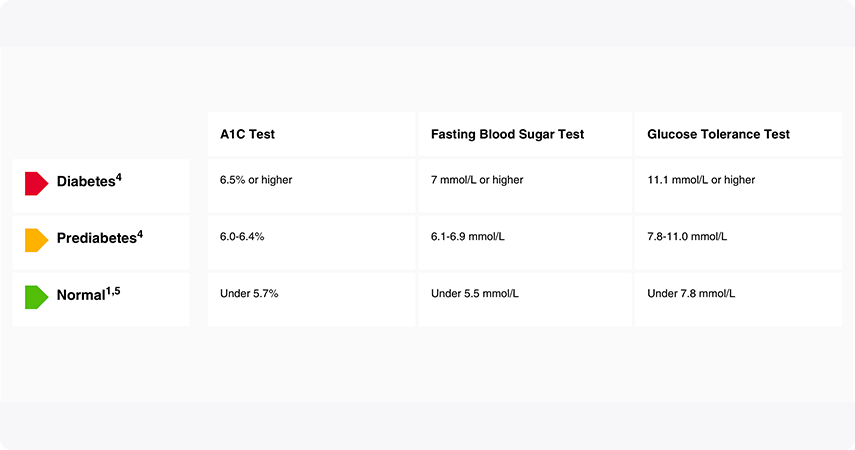
Task: Click the orange Prediabetes arrow icon
Action: 37,241
